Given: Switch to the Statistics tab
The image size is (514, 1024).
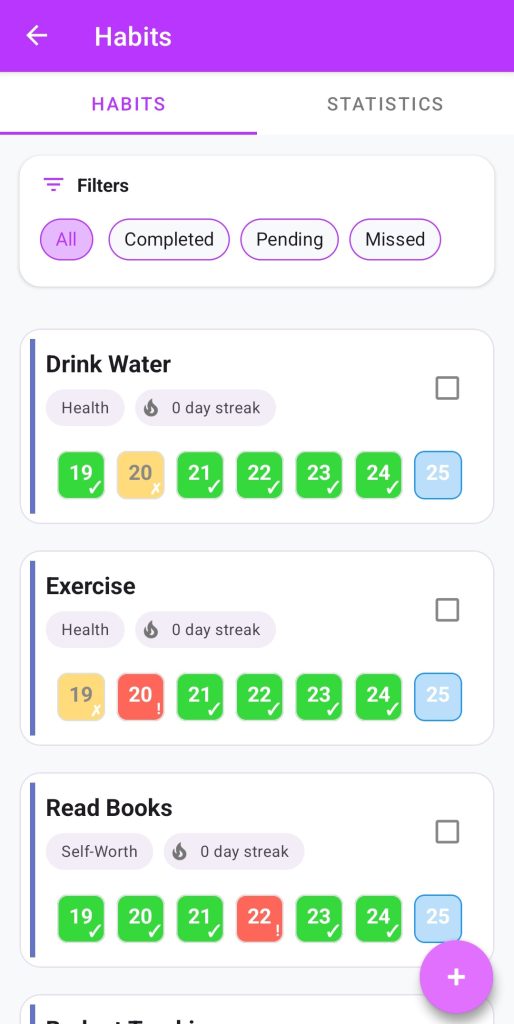Looking at the screenshot, I should click(x=385, y=104).
